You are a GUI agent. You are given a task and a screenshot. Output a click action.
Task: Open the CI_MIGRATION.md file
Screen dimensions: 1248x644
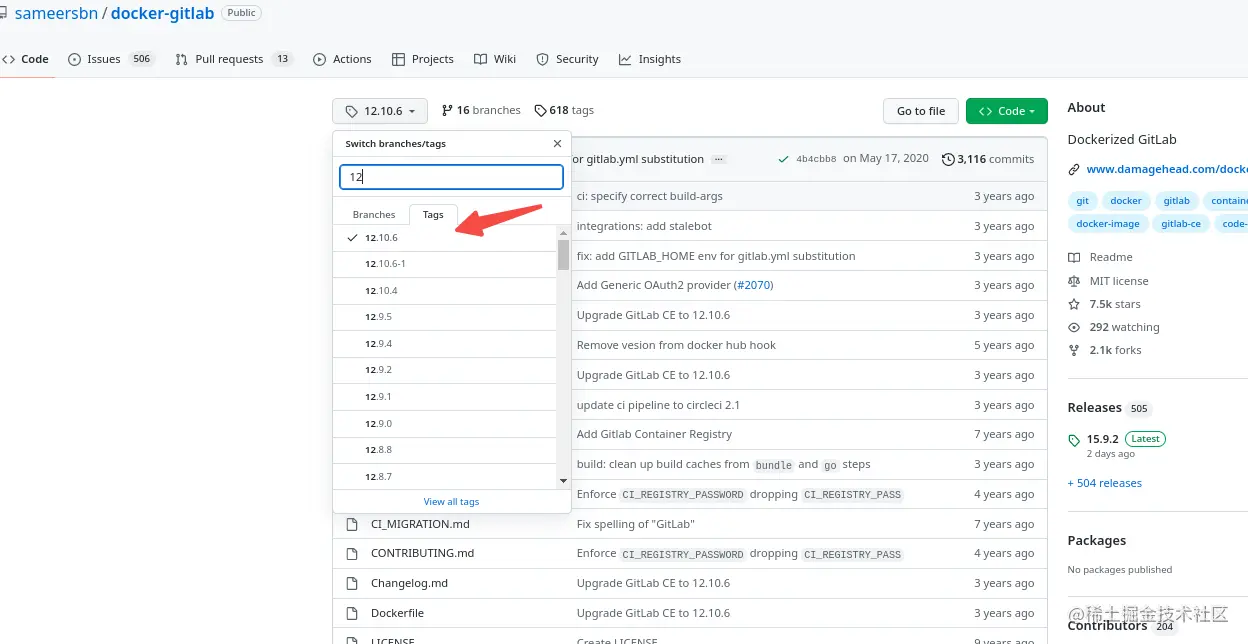tap(420, 524)
